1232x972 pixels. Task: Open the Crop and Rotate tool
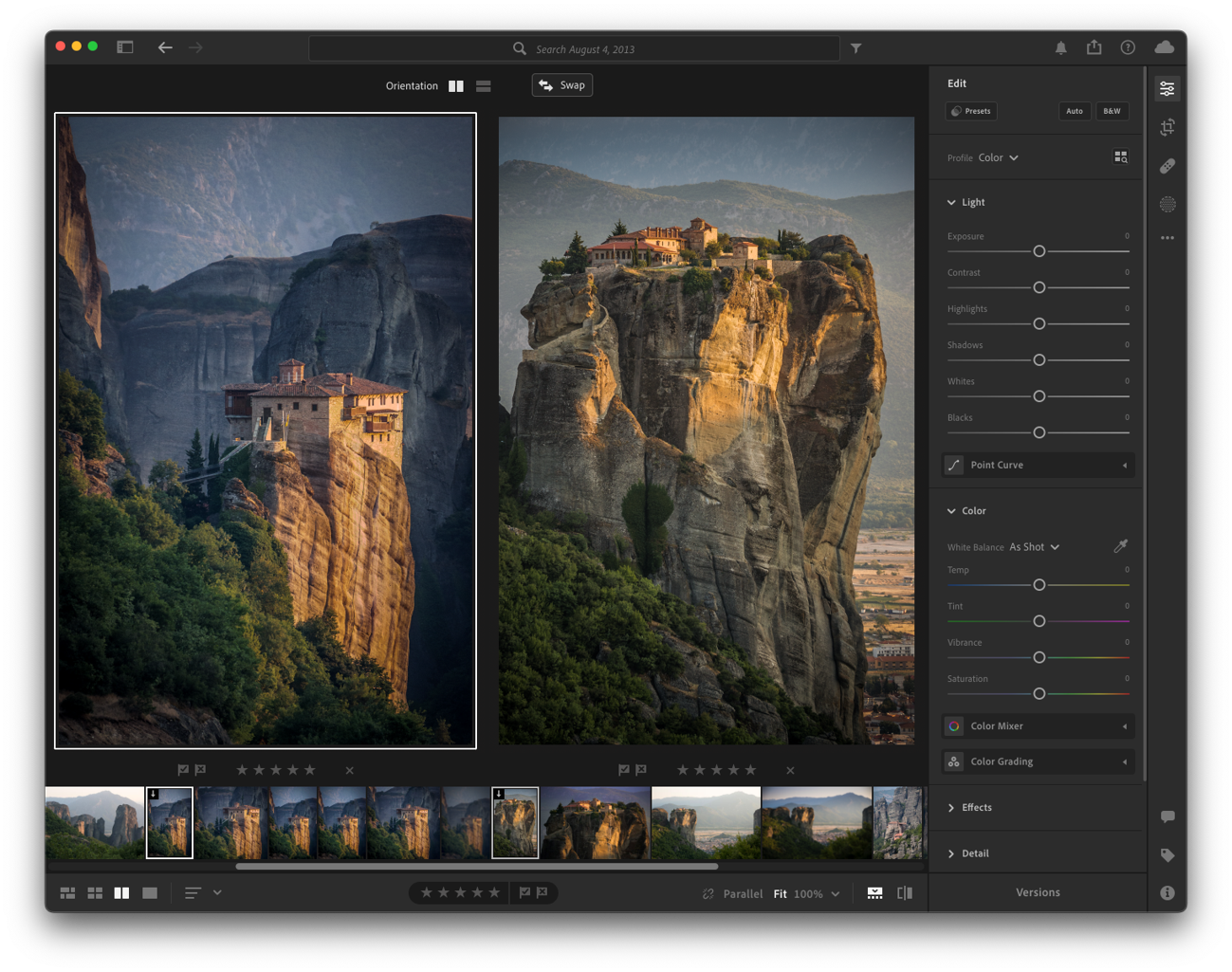(1168, 127)
